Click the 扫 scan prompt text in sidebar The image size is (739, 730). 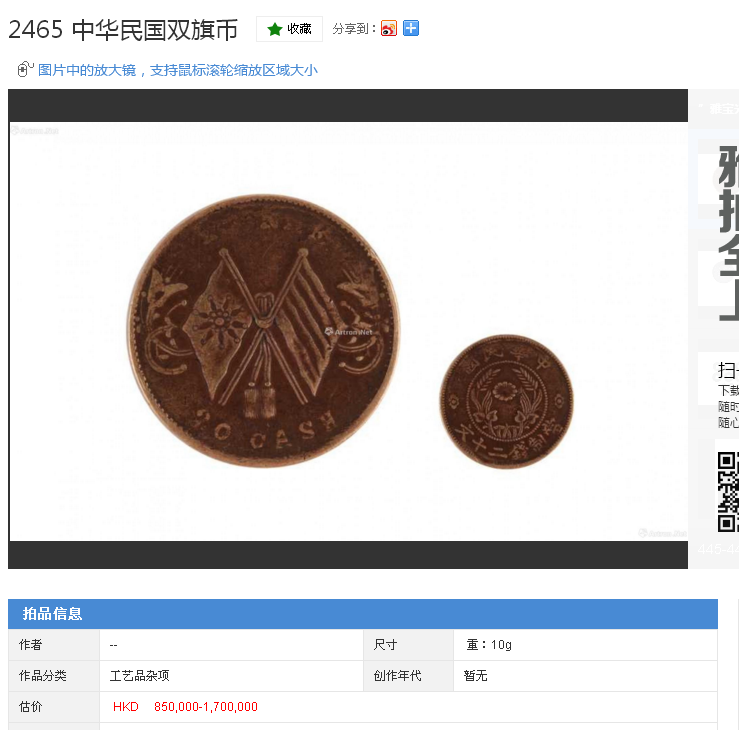pos(728,370)
